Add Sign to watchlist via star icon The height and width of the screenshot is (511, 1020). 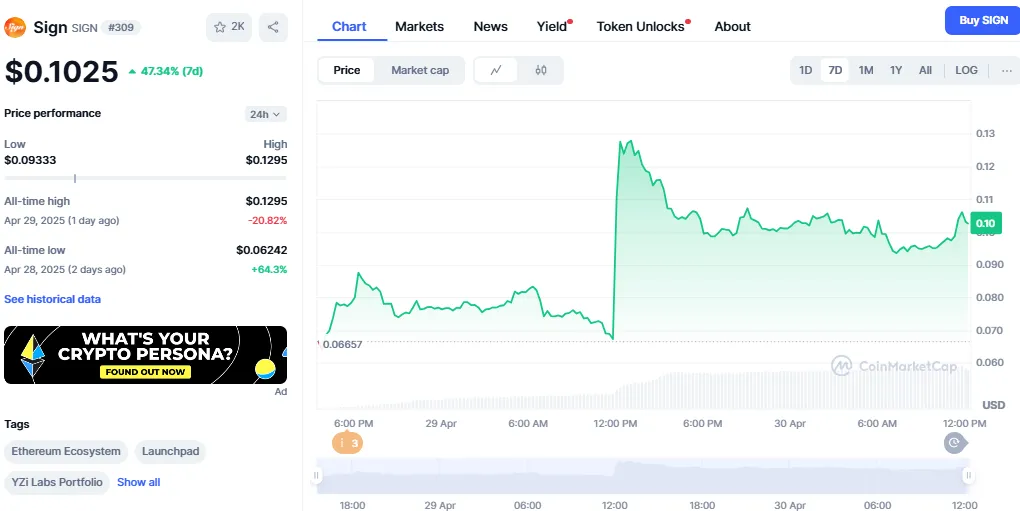[229, 27]
